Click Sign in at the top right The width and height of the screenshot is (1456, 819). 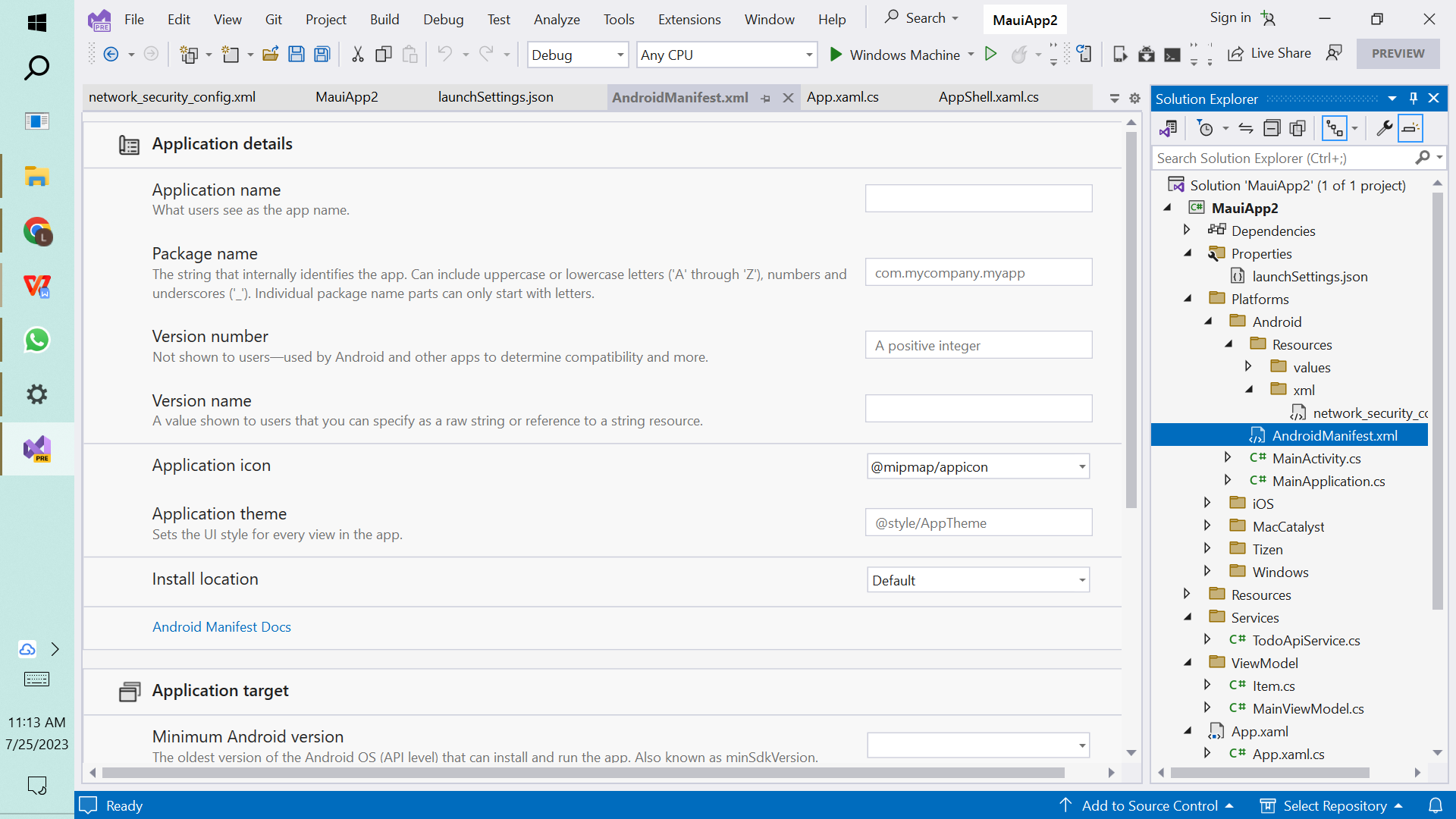1228,17
